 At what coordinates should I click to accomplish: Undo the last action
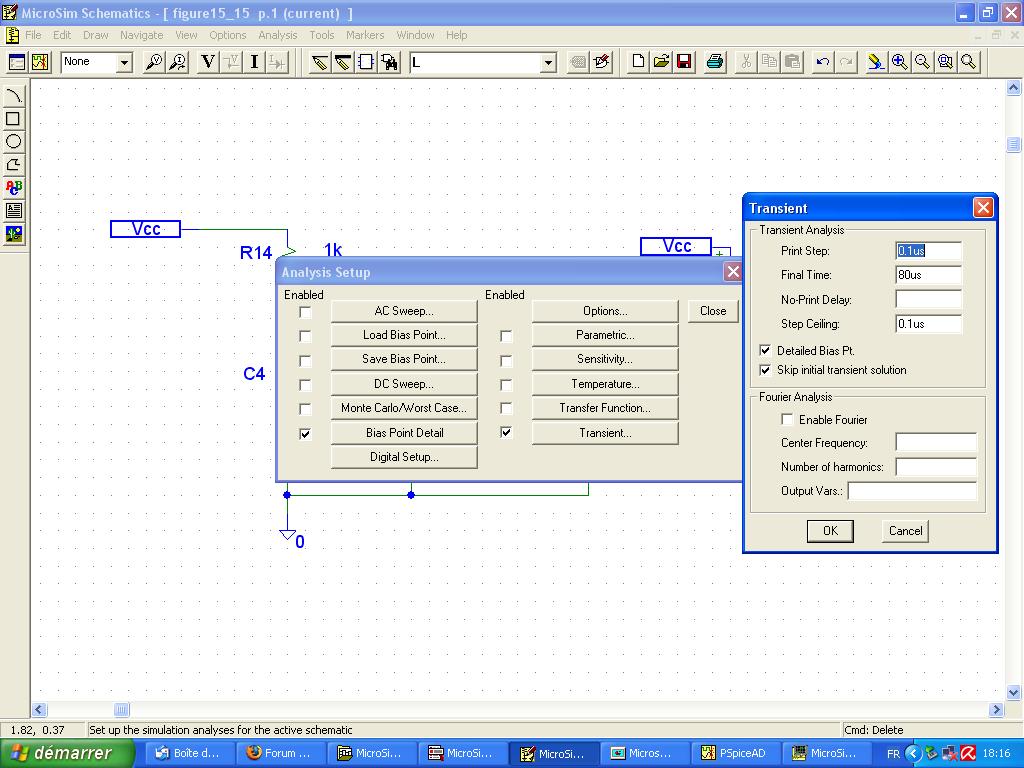823,62
